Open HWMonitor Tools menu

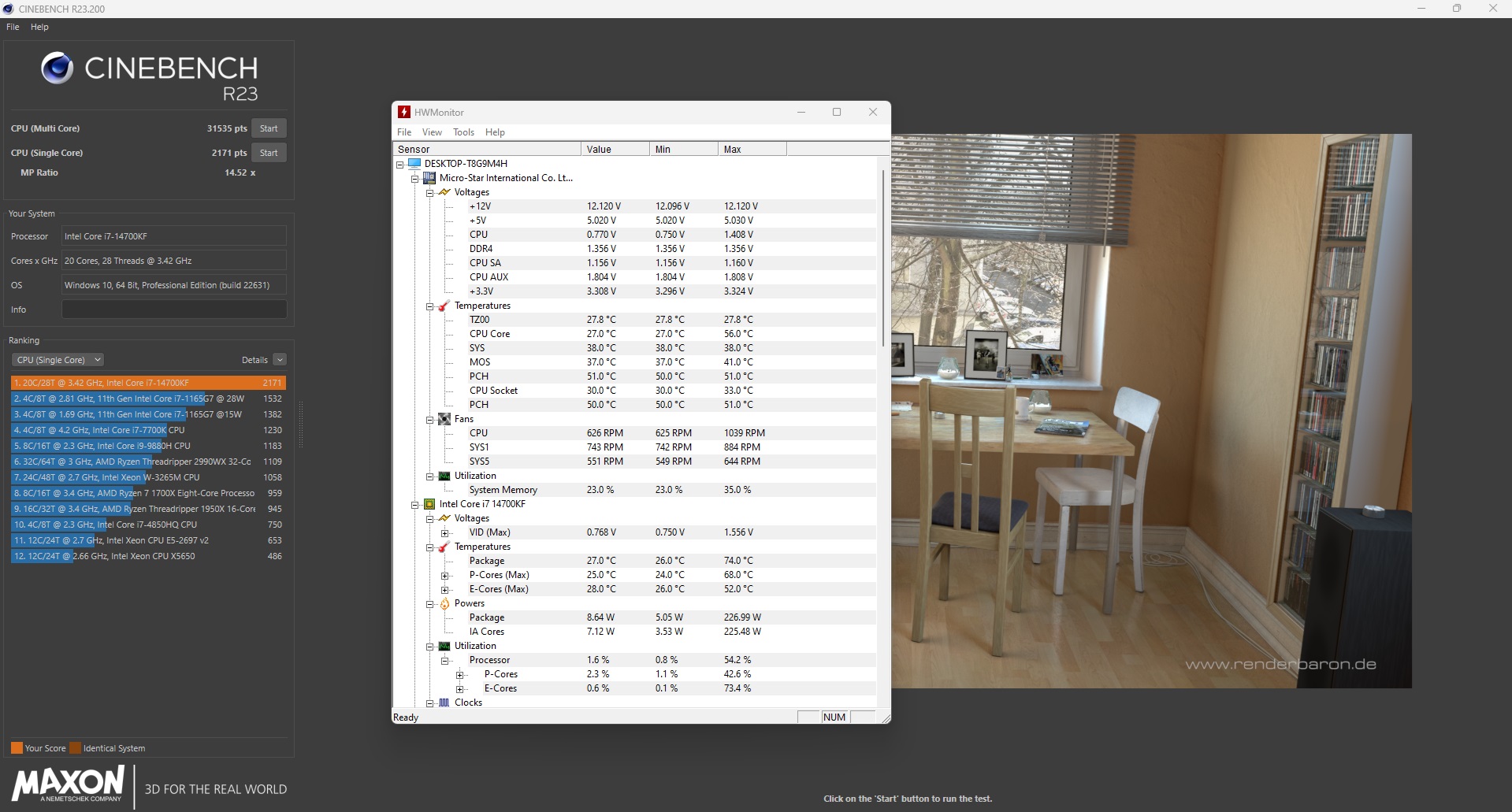(x=463, y=132)
